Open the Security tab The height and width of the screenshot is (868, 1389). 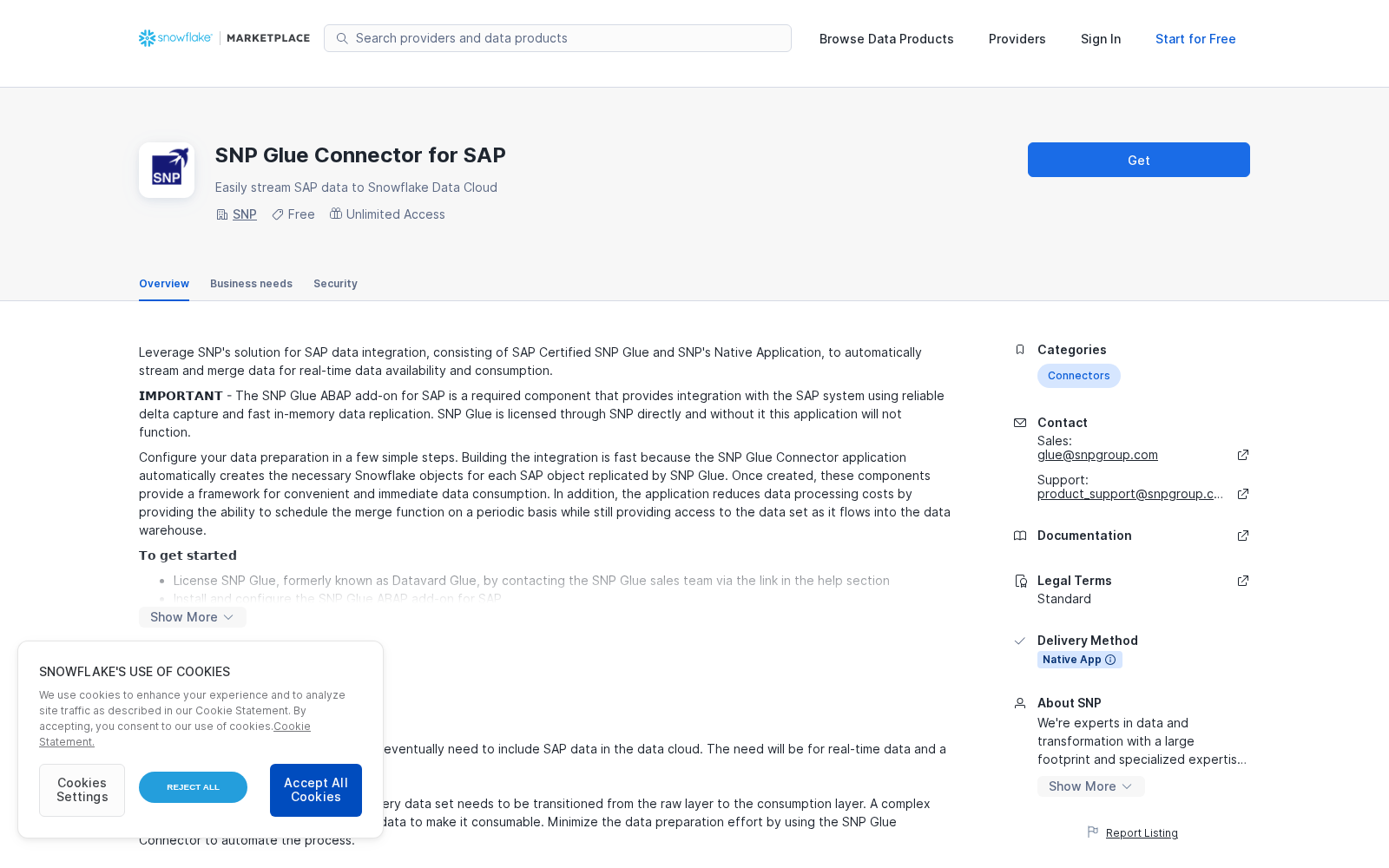click(x=335, y=284)
